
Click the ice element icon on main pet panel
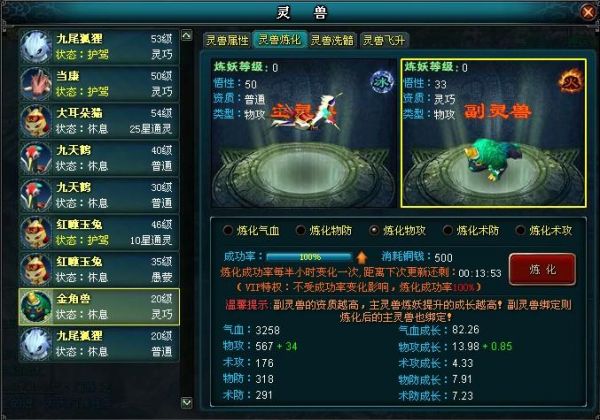pos(382,81)
